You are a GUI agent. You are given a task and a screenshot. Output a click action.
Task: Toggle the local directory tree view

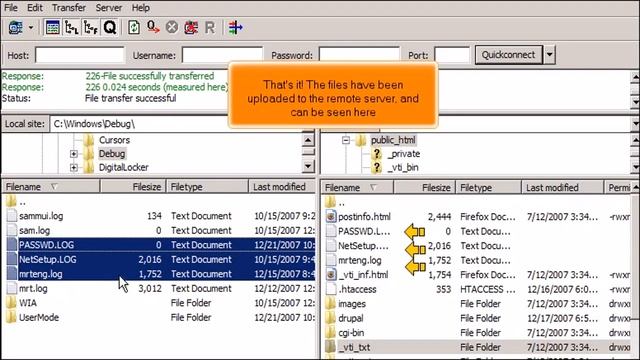tap(71, 28)
